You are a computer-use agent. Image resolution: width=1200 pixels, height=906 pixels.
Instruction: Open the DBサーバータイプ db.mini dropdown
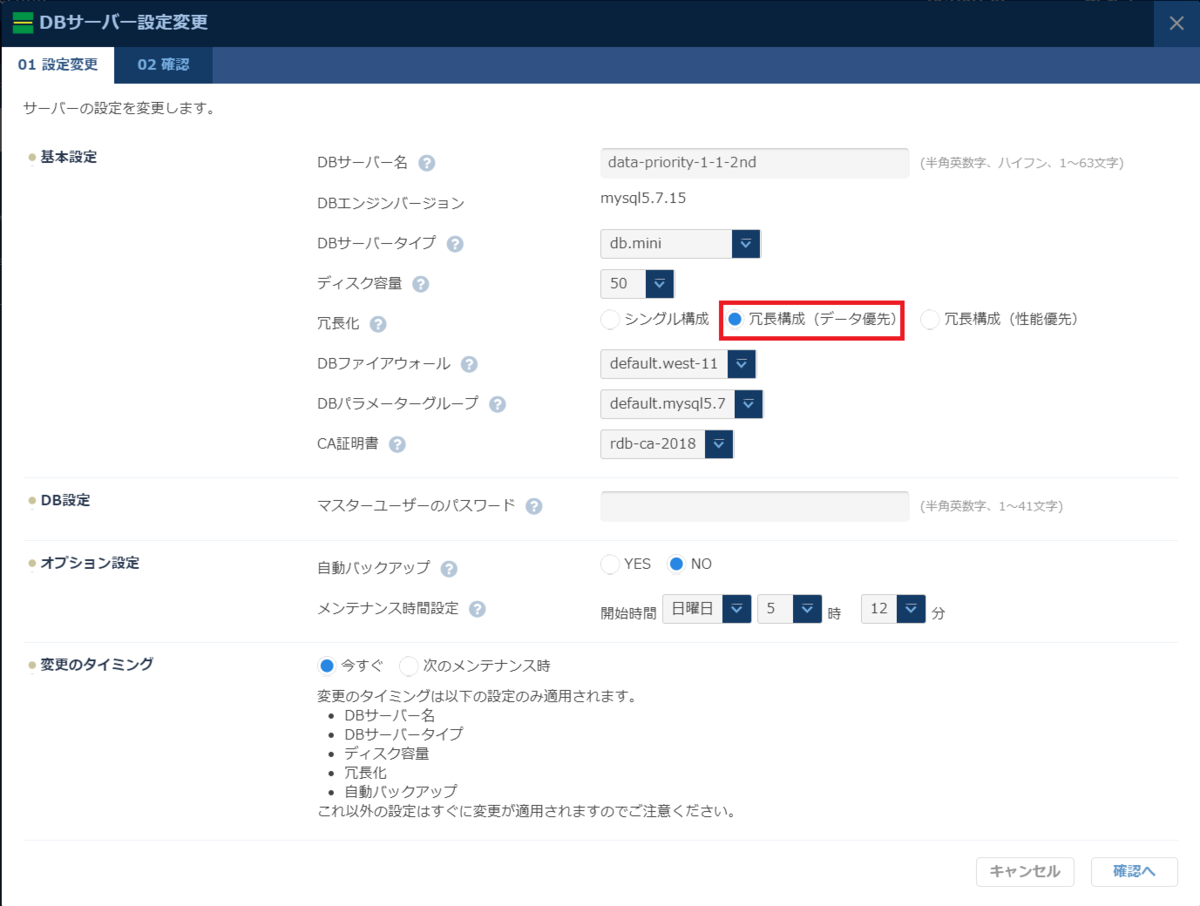tap(746, 244)
